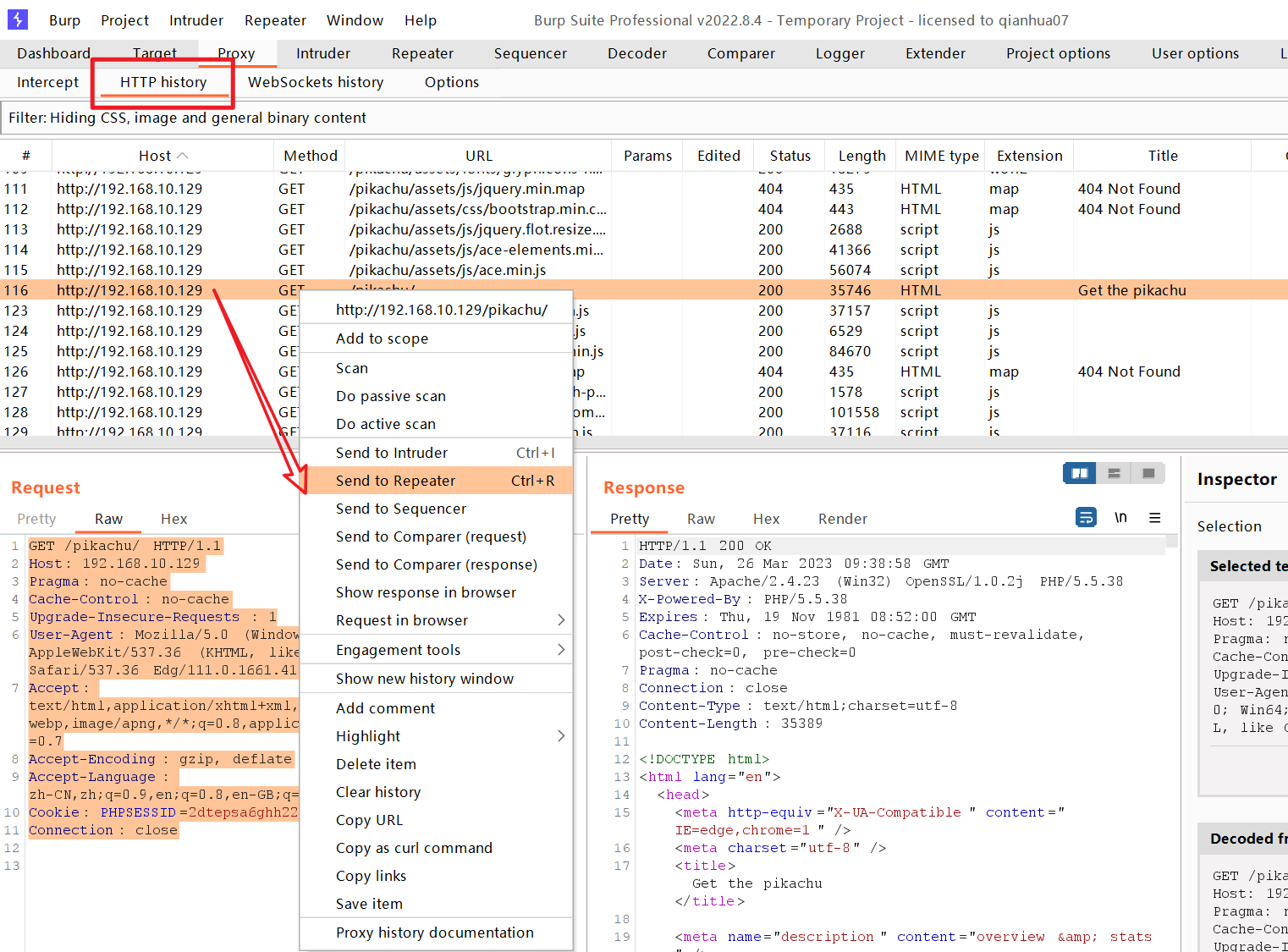
Task: Select Show new history window
Action: (x=437, y=679)
